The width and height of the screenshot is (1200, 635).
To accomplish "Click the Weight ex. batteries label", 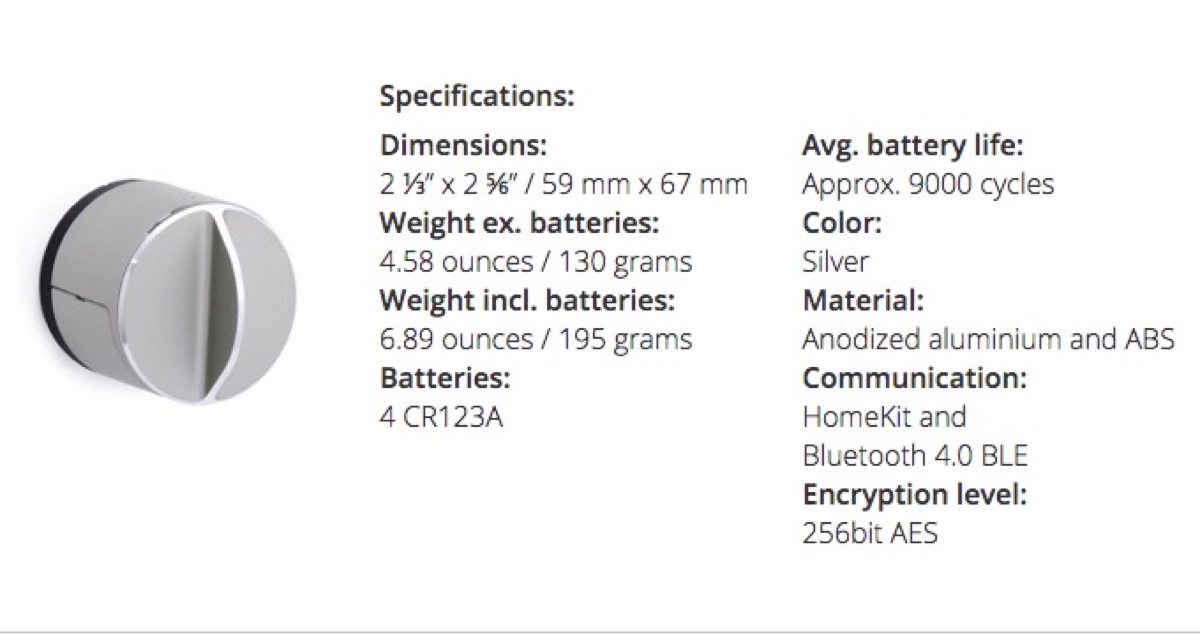I will [x=519, y=223].
